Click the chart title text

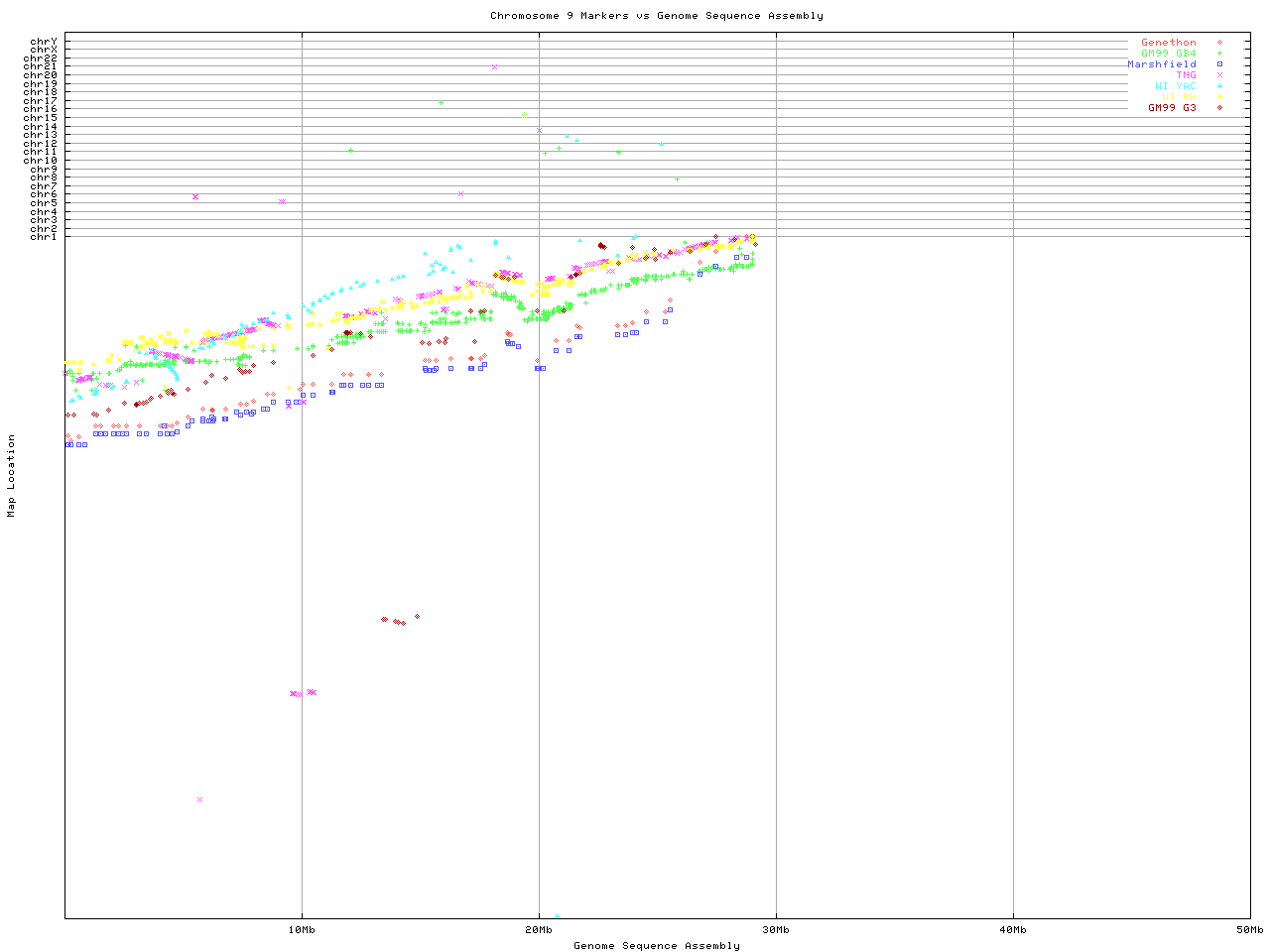pos(656,16)
